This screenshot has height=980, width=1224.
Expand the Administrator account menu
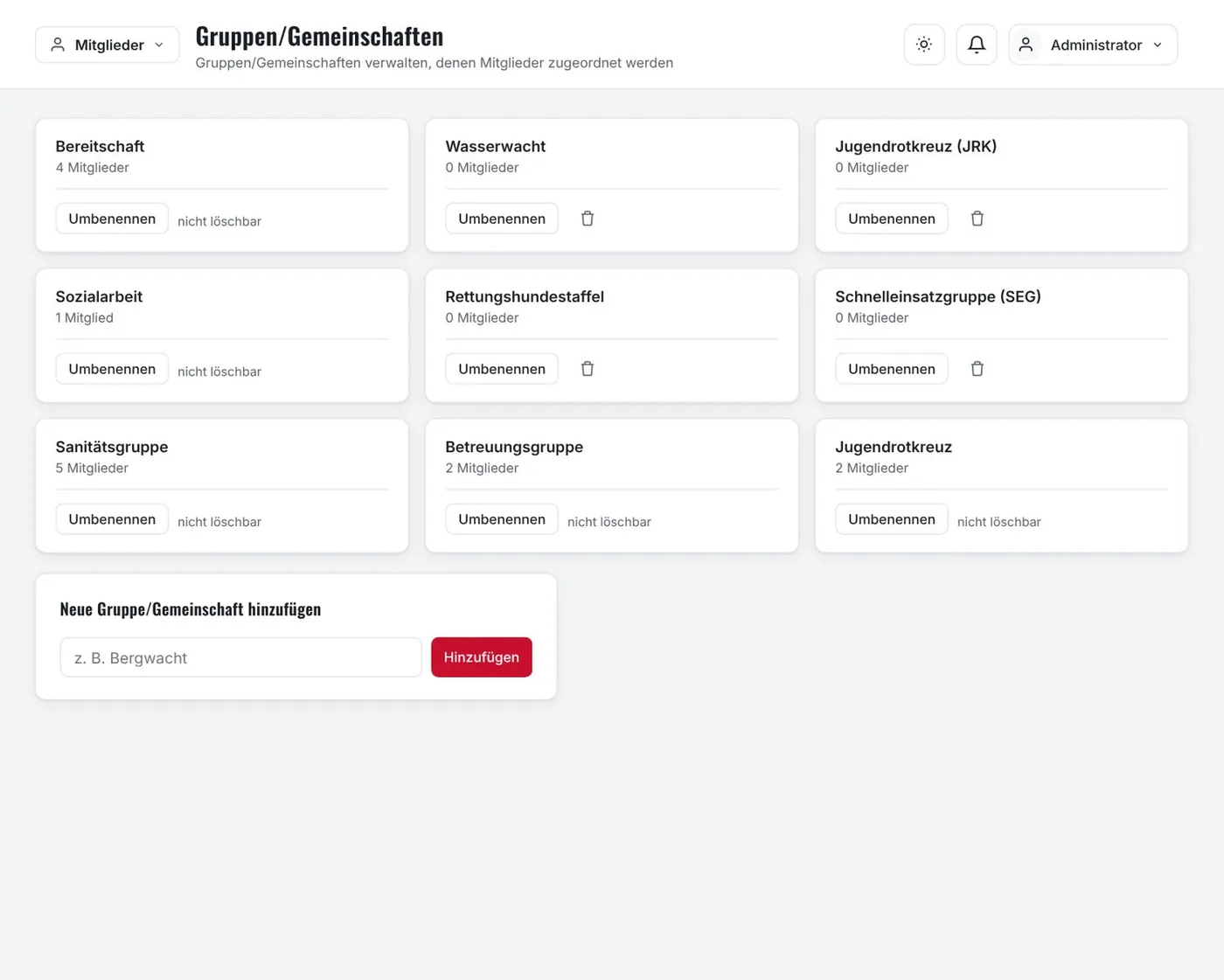point(1093,45)
